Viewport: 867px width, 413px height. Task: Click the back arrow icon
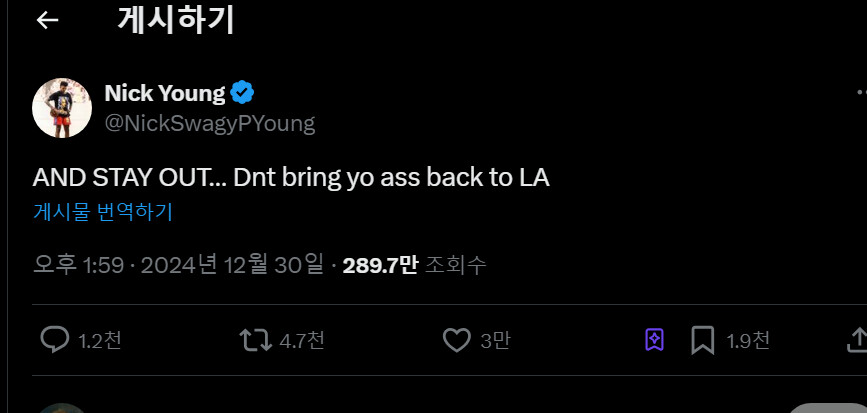pos(47,21)
